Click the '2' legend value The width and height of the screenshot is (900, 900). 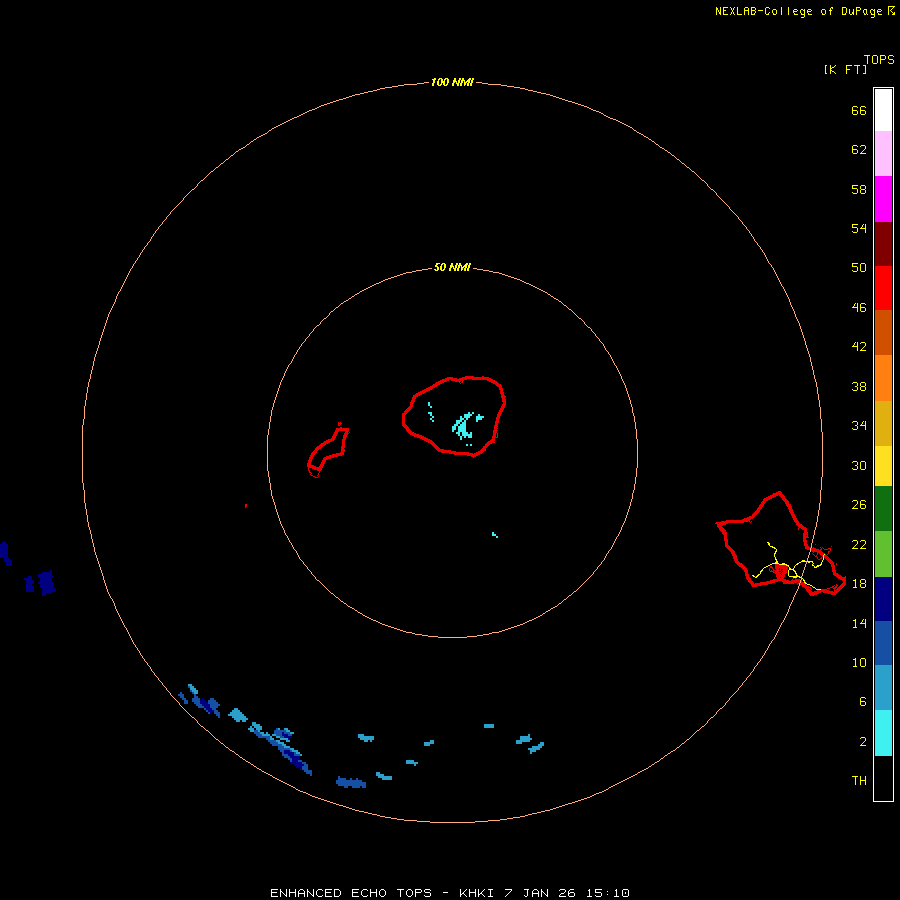pos(863,741)
